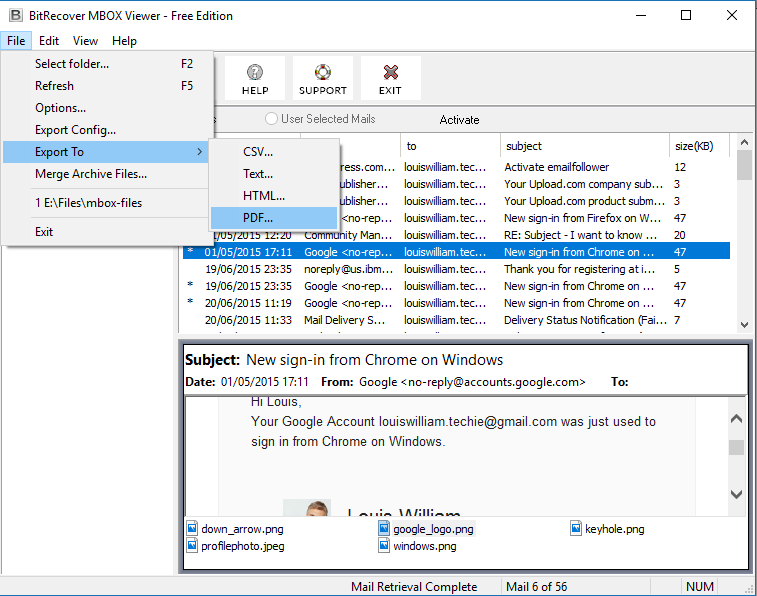Open Options... from the File menu
Screen dimensions: 757x596
(x=107, y=108)
